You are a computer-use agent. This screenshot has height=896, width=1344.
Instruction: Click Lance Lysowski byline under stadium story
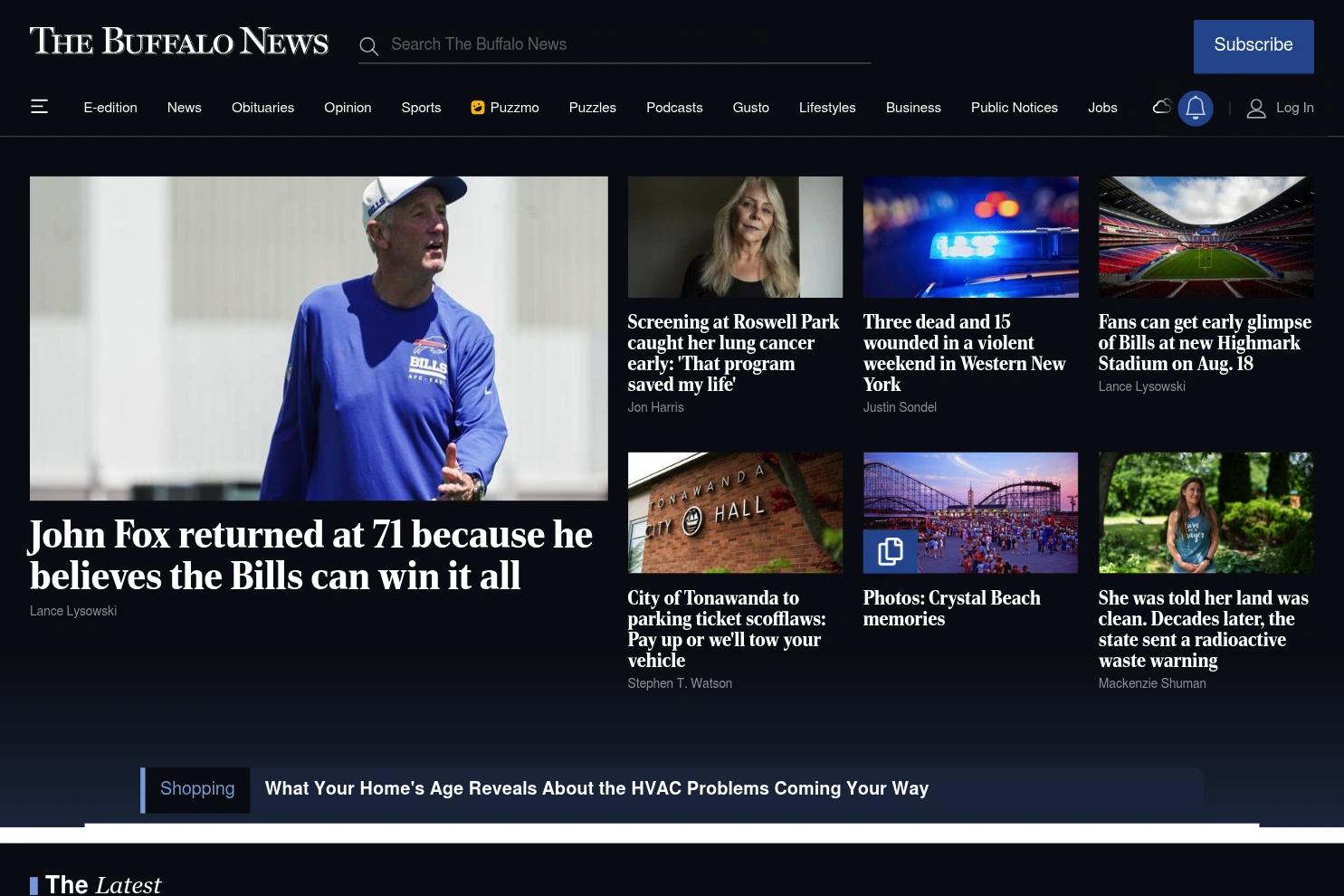tap(1142, 386)
